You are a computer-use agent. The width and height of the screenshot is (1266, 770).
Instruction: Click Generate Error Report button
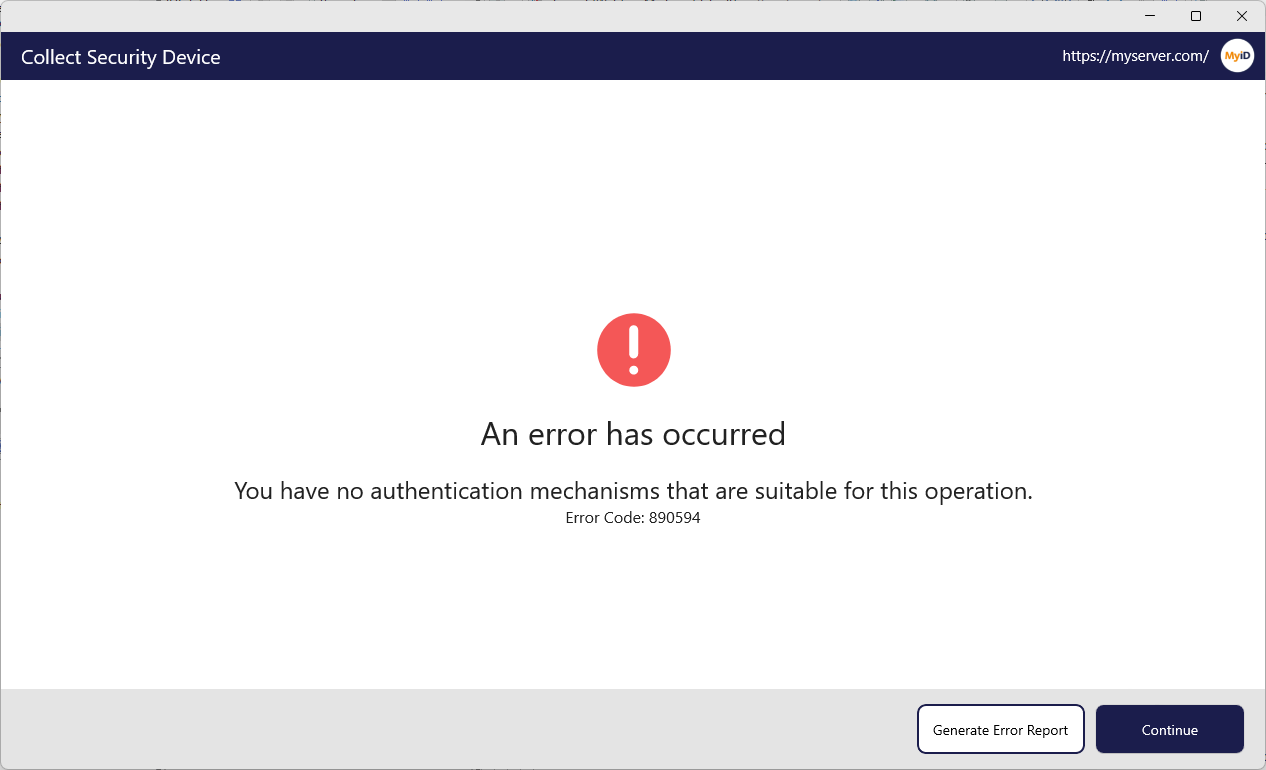point(1001,729)
